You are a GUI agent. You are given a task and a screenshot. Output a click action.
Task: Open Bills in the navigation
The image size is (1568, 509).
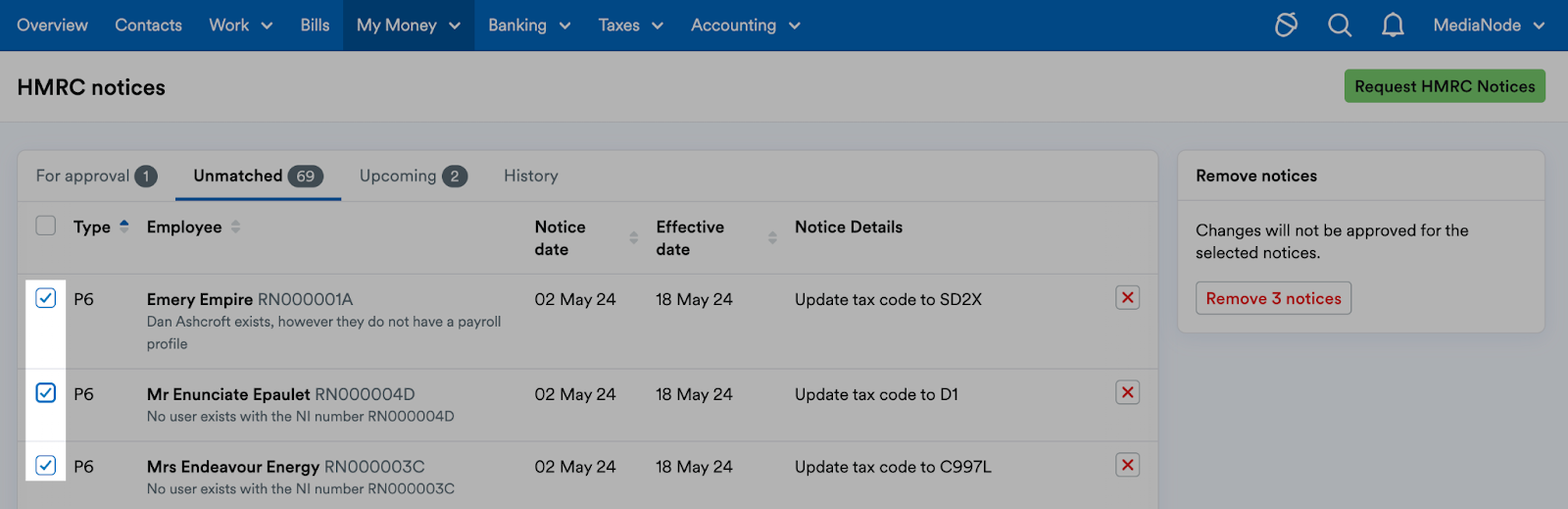coord(315,25)
